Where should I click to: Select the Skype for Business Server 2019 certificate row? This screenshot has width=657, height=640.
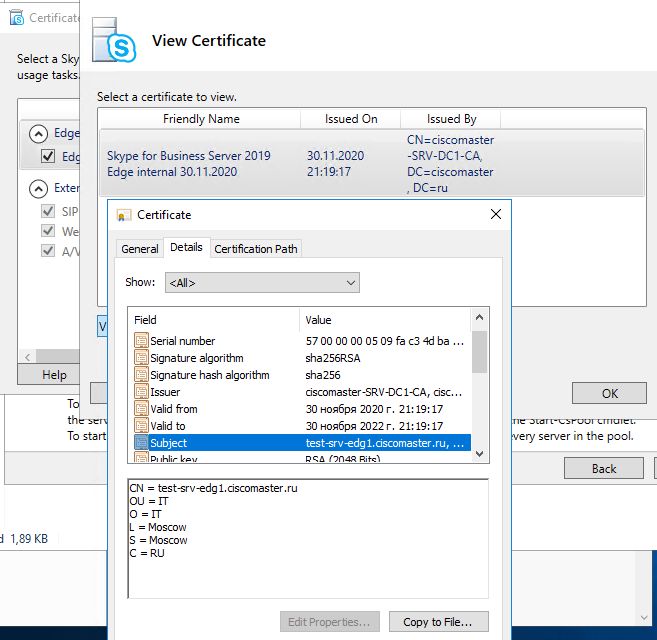tap(371, 163)
